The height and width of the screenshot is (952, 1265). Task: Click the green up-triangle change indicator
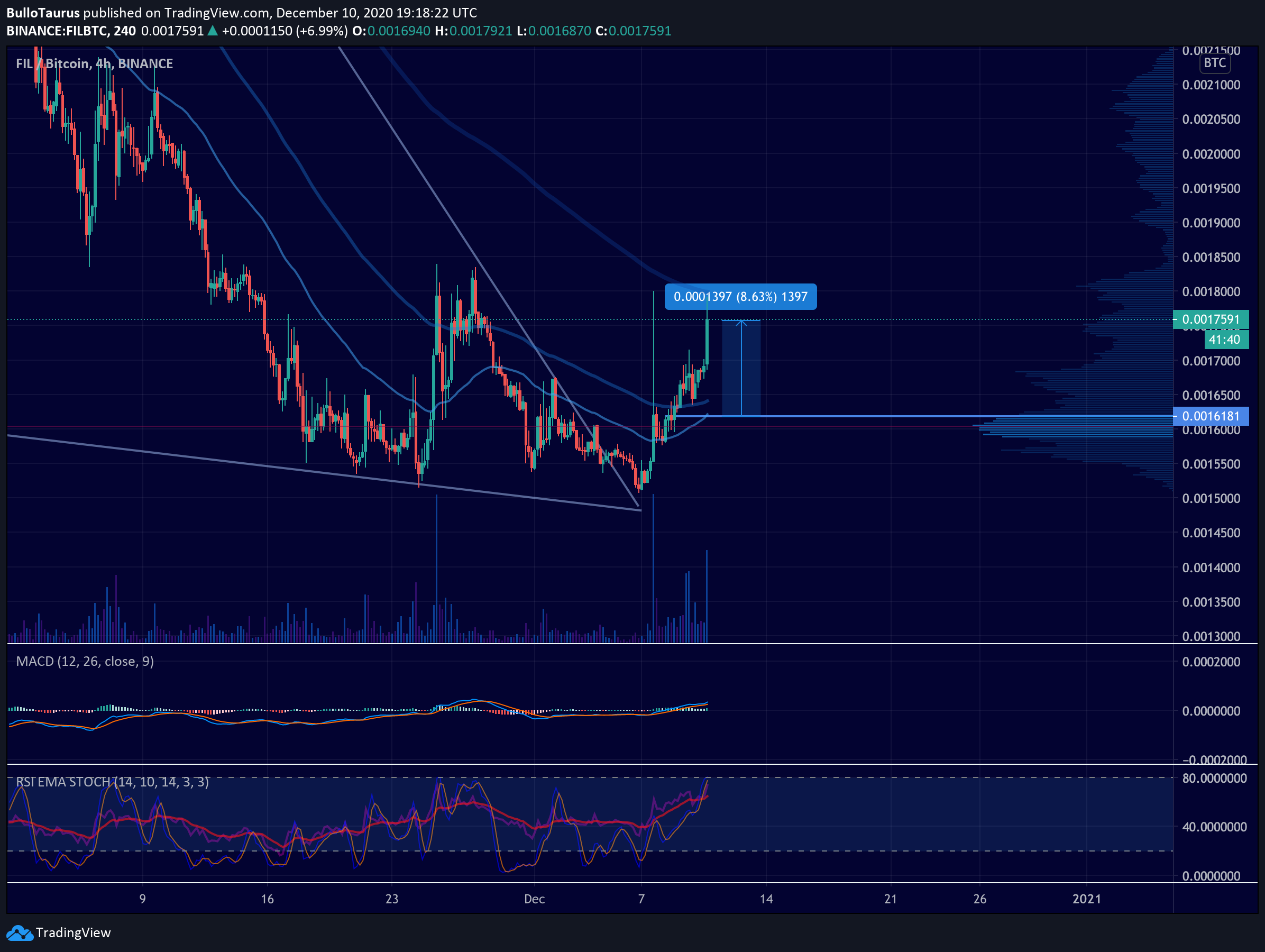[x=212, y=31]
